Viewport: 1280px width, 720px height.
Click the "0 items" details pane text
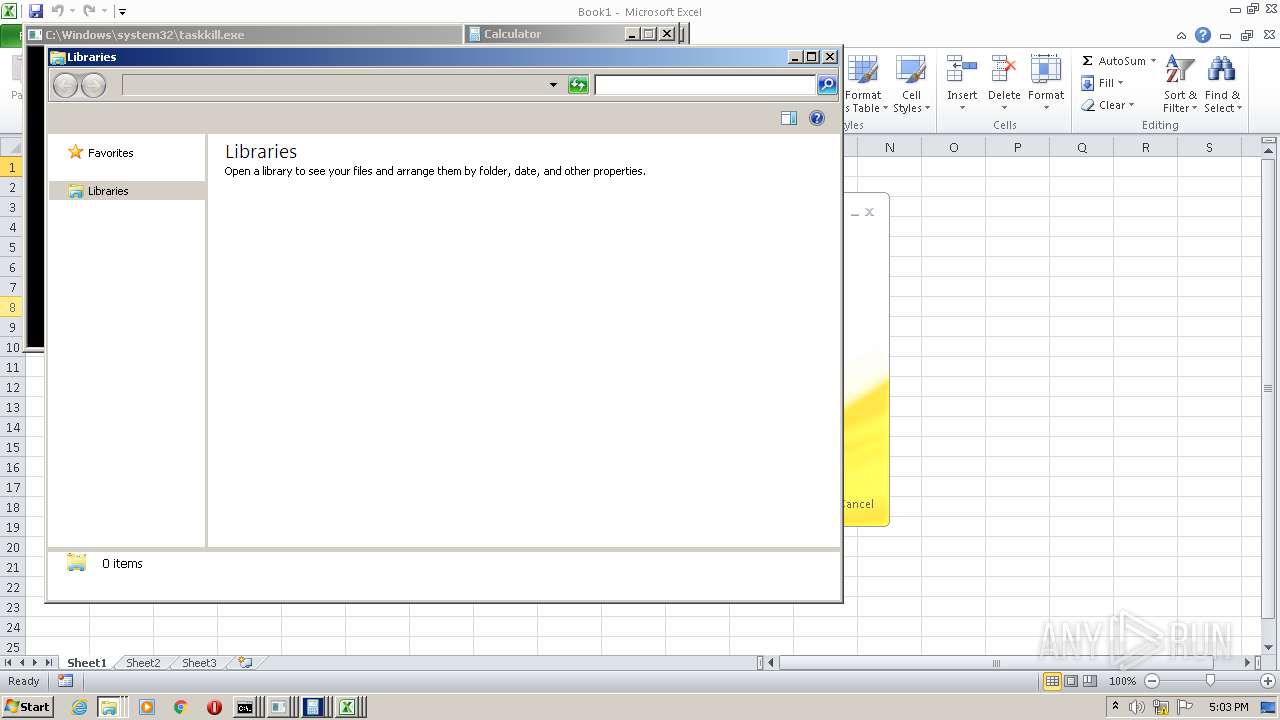(122, 564)
